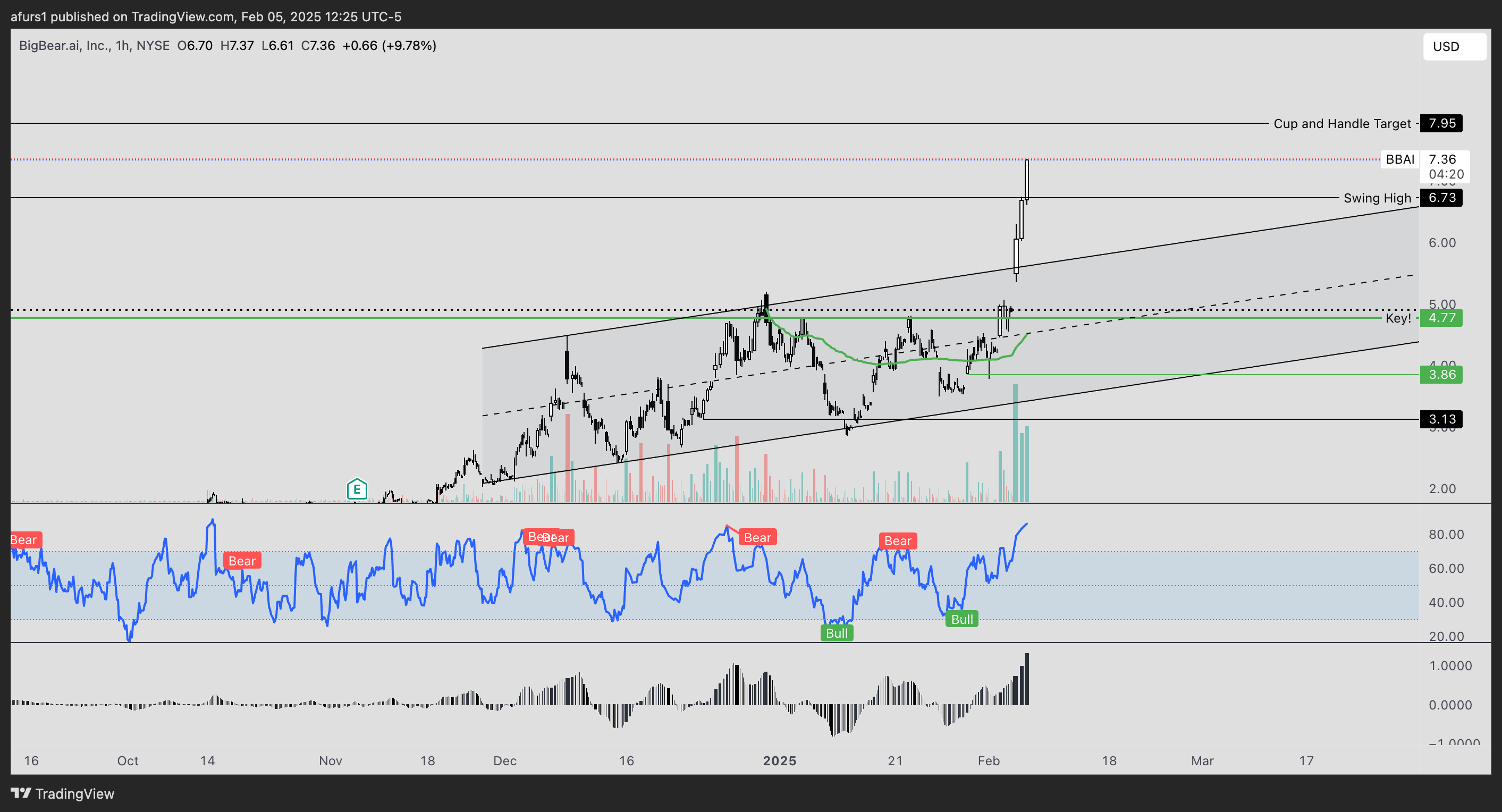Image resolution: width=1502 pixels, height=812 pixels.
Task: Click the 'Bear' tag near January 21
Action: (898, 541)
